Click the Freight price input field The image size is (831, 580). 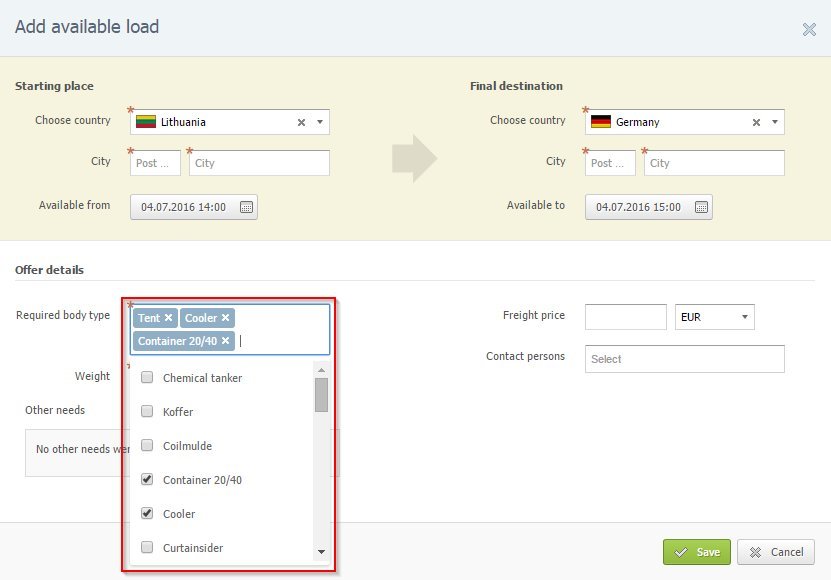pyautogui.click(x=625, y=318)
